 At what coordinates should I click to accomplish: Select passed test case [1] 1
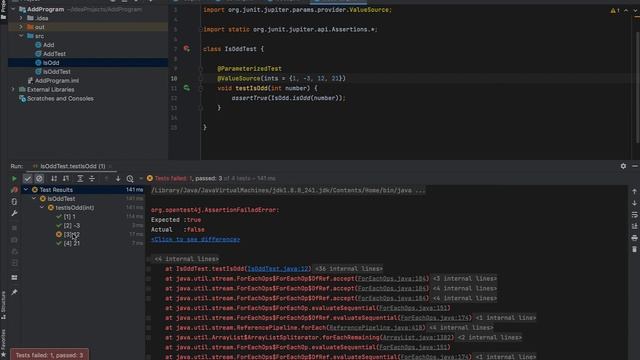tap(69, 217)
